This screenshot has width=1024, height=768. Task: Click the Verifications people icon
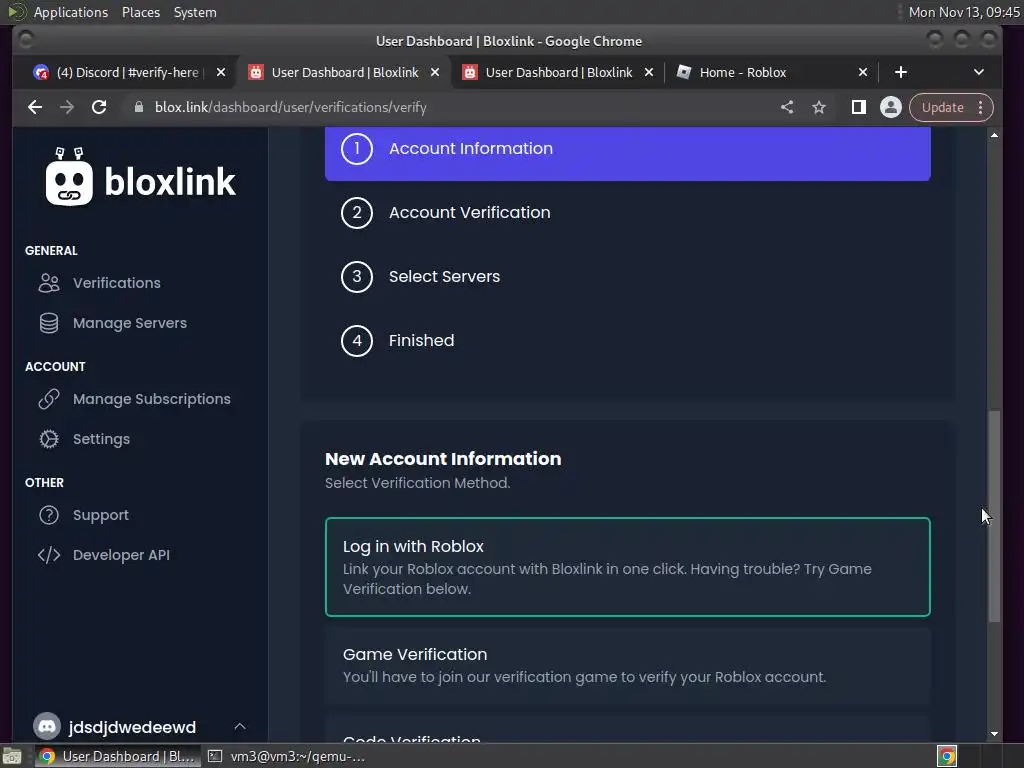point(49,283)
